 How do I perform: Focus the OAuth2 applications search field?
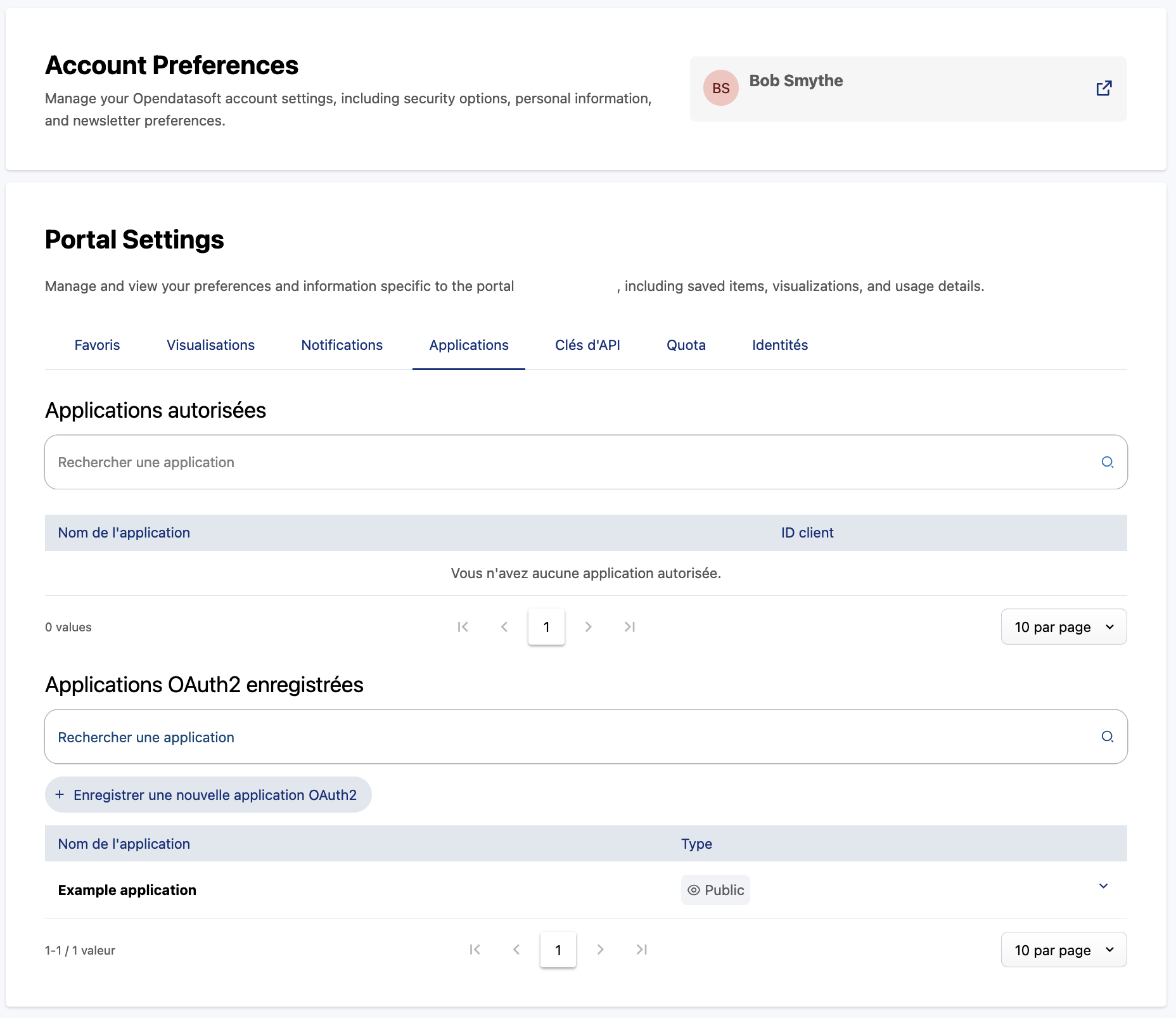(x=570, y=737)
